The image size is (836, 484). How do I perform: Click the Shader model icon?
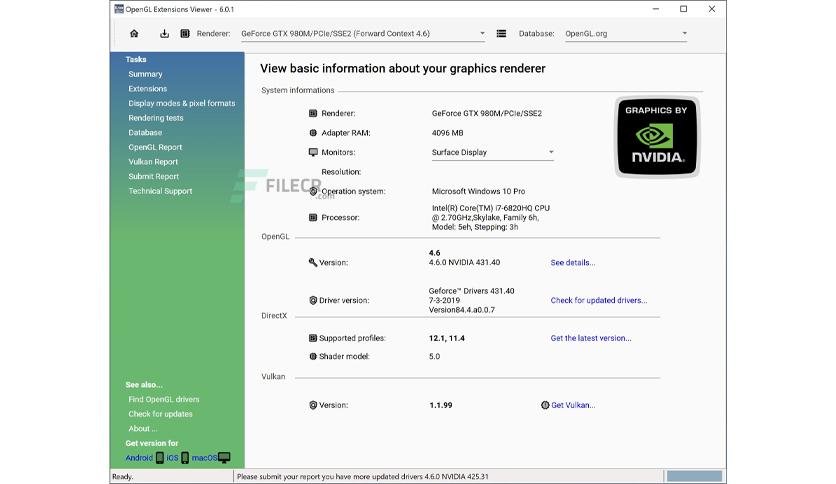pyautogui.click(x=313, y=356)
